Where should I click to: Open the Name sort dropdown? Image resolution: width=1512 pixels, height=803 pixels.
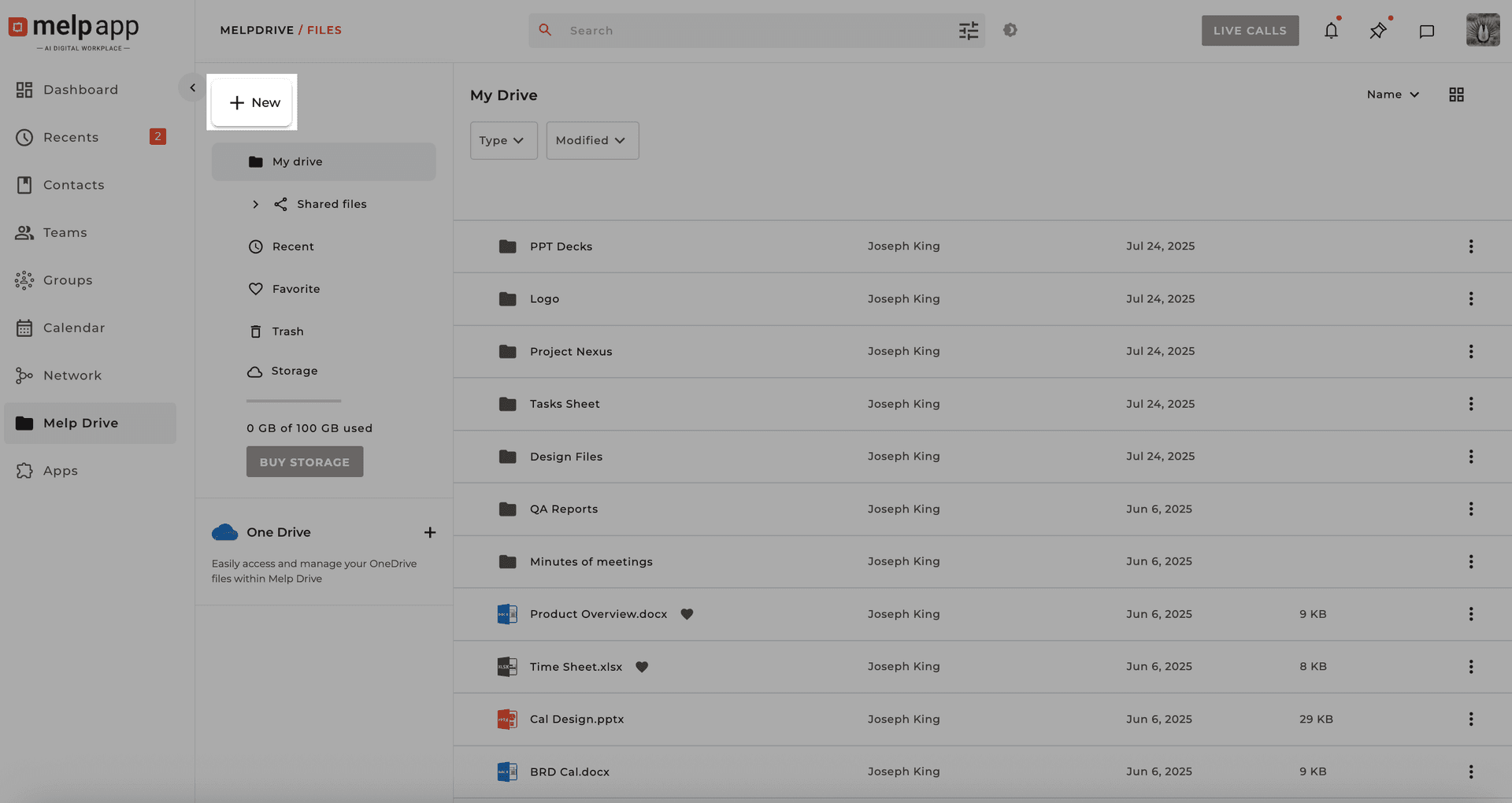[1392, 94]
